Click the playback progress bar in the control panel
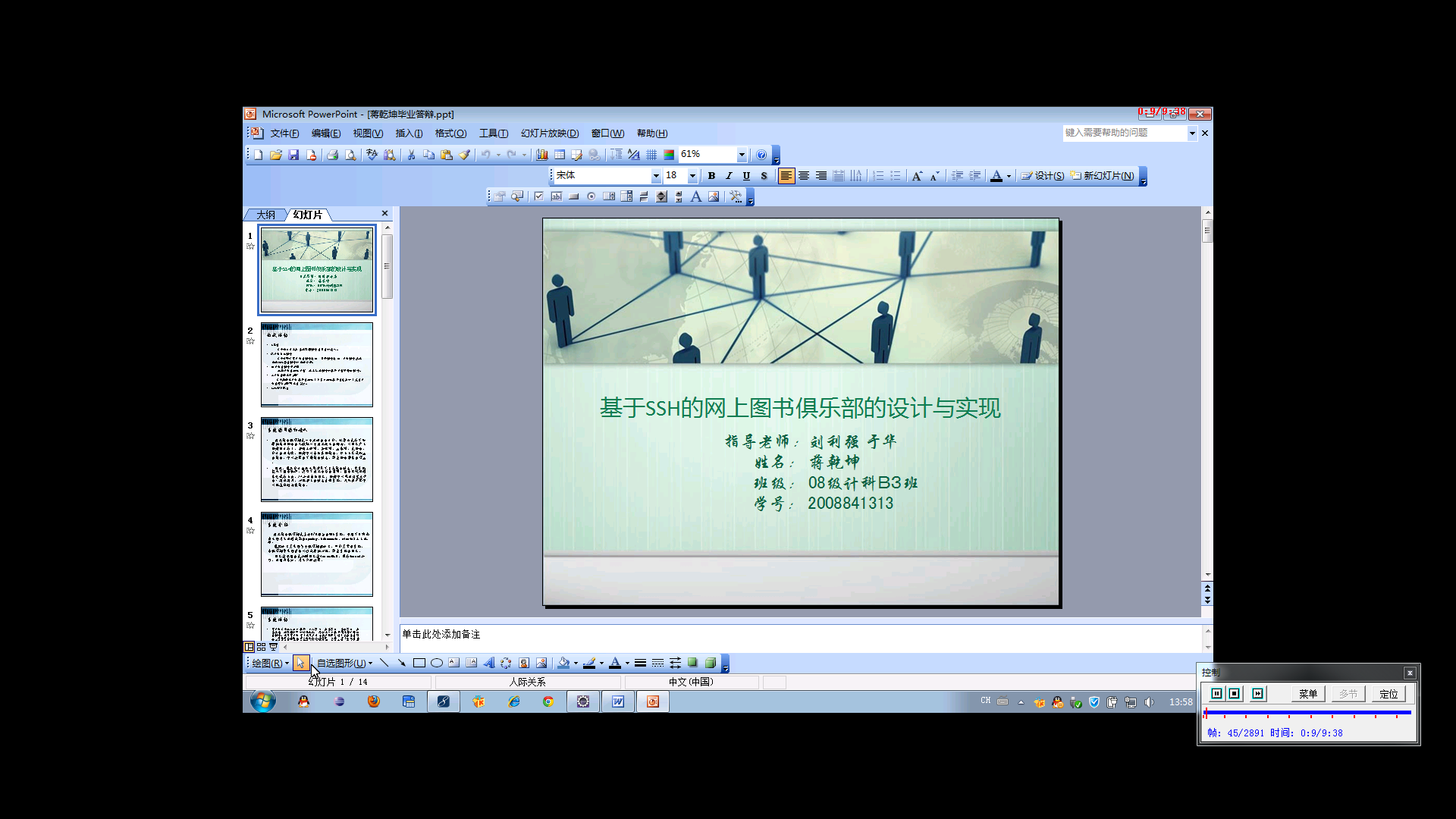 [x=1307, y=713]
